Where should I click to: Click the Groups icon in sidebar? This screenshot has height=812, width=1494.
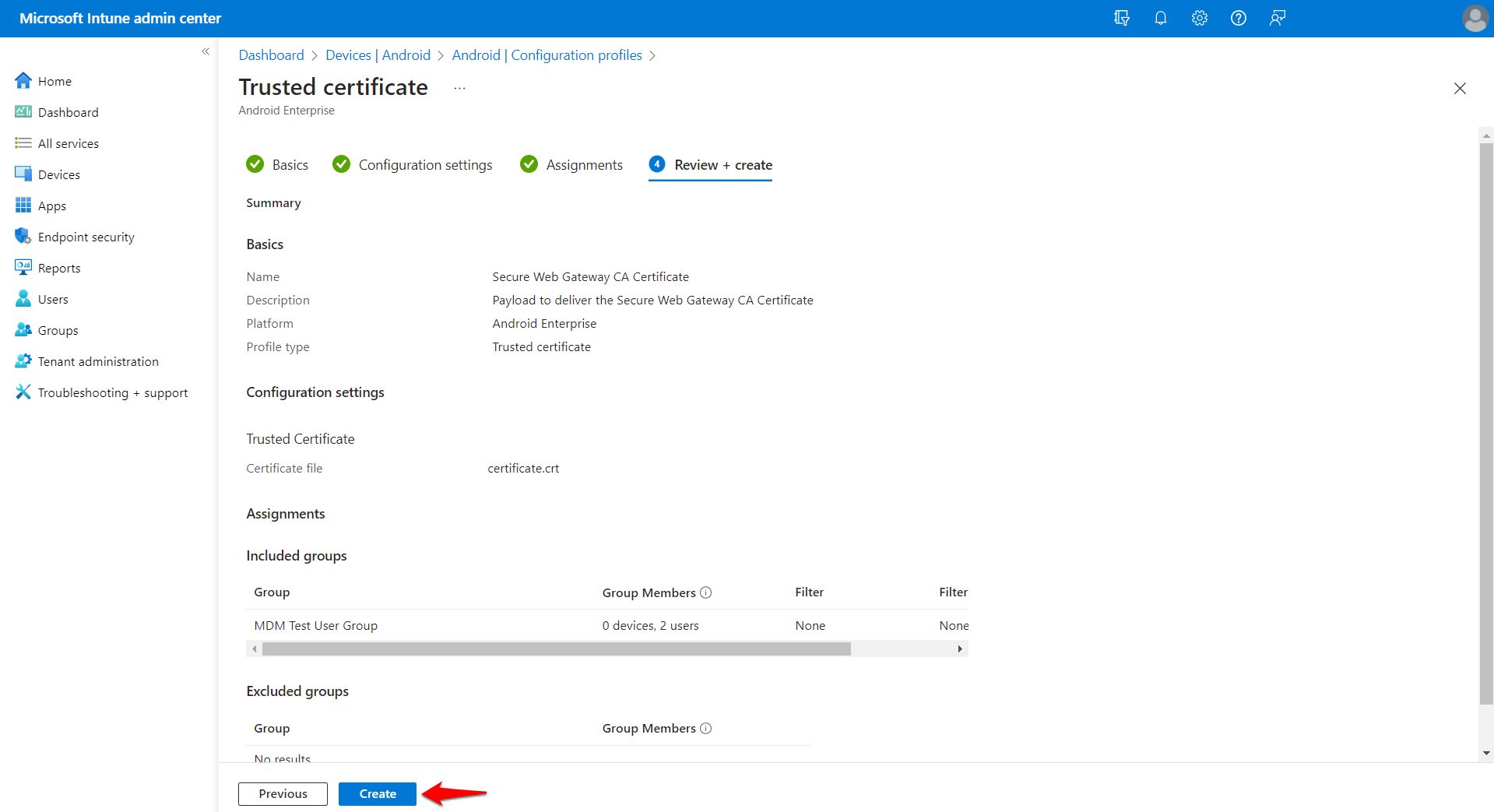point(23,329)
